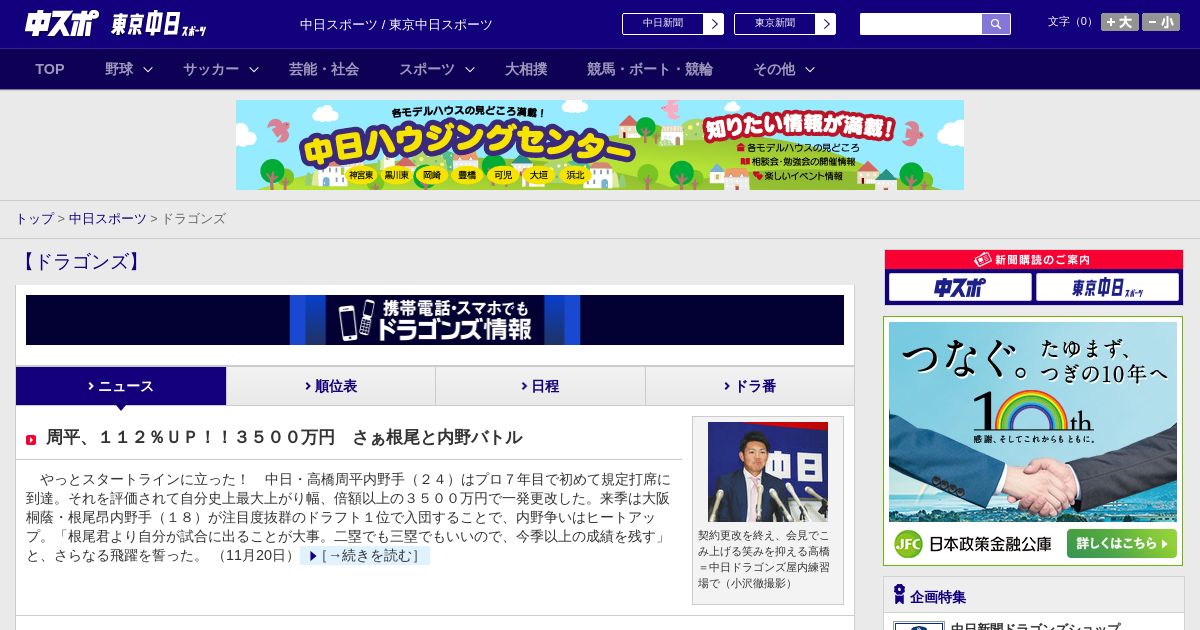The image size is (1200, 630).
Task: Open the スポーツ navigation menu
Action: pyautogui.click(x=427, y=69)
